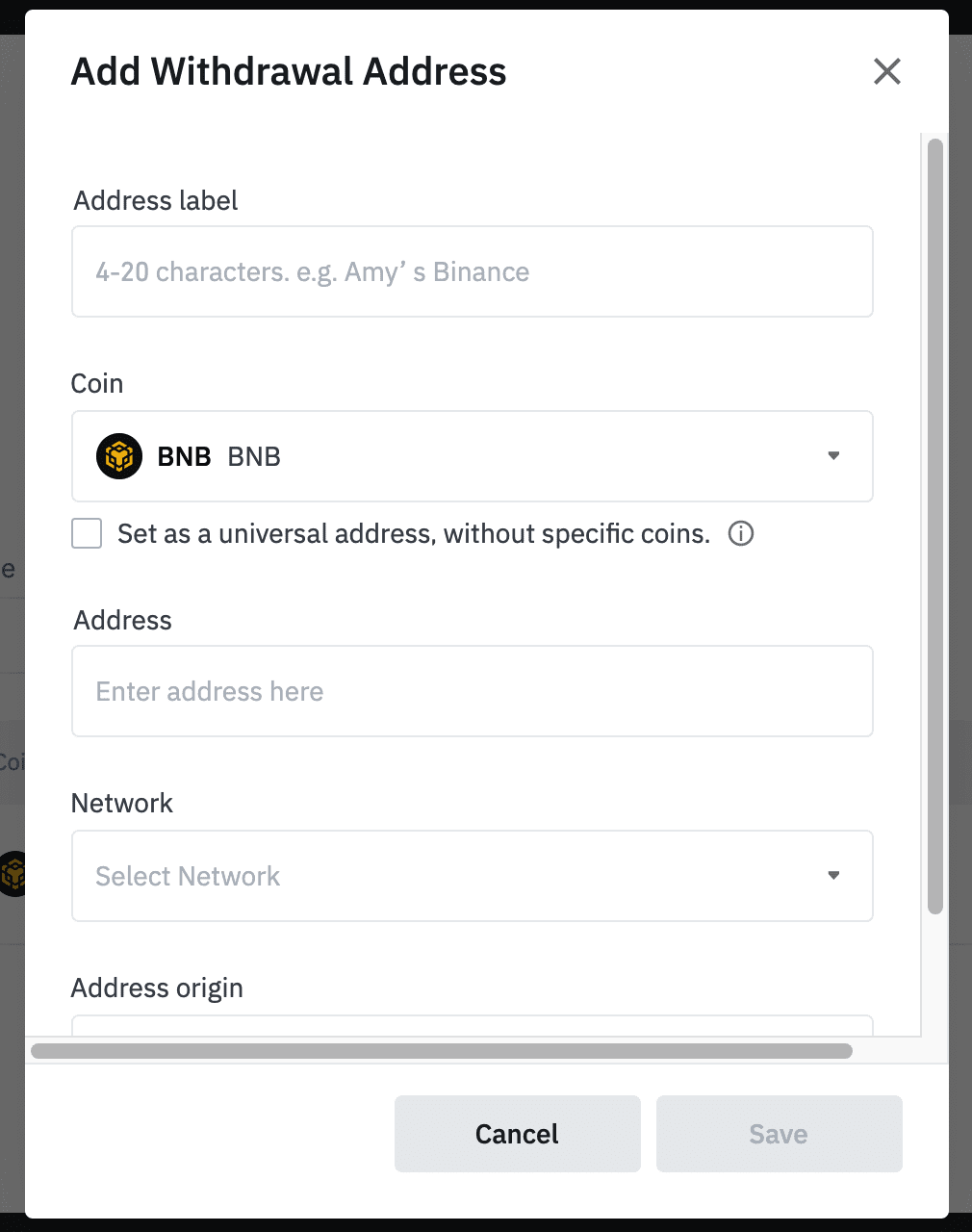Click the "Add Withdrawal Address" dialog title
The width and height of the screenshot is (972, 1232).
pyautogui.click(x=289, y=72)
